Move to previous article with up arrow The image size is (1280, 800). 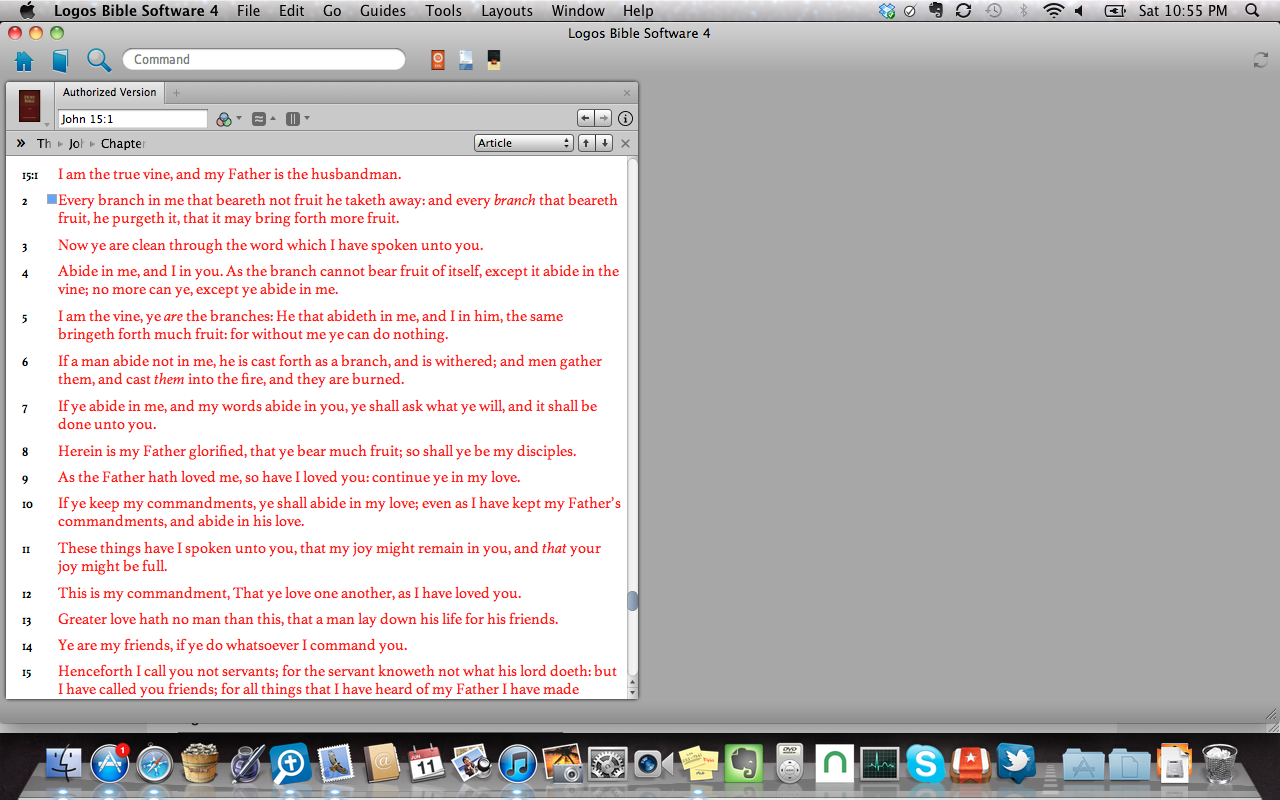point(588,143)
